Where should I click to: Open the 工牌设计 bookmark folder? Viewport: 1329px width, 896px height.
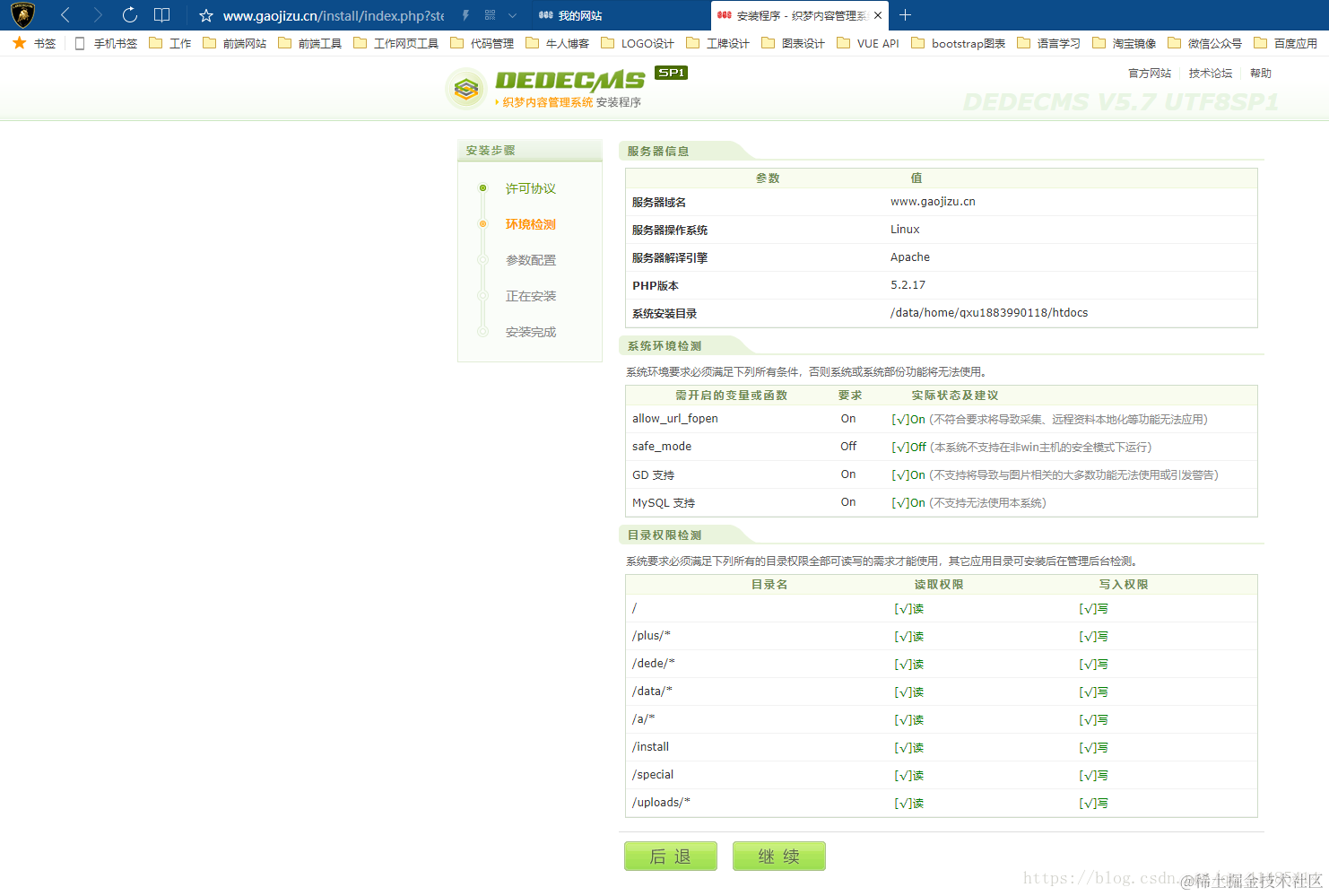coord(718,43)
